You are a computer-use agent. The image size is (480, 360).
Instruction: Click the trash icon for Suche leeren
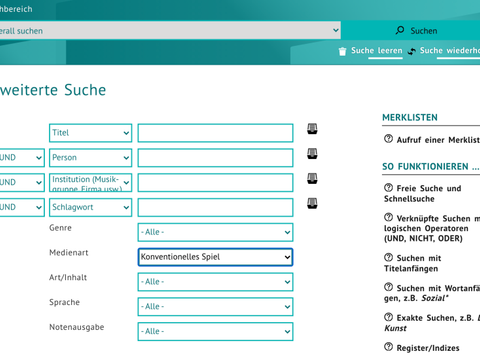click(x=342, y=51)
